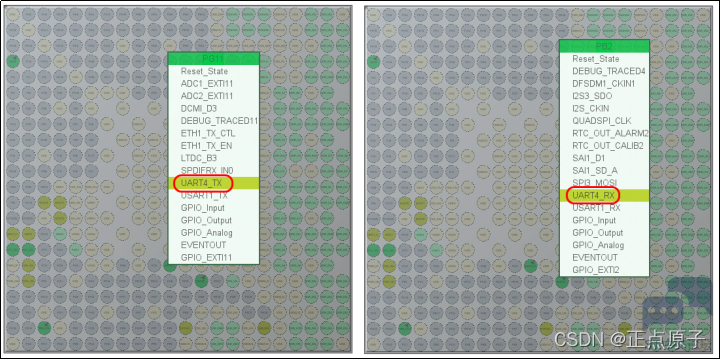Pick ETH1_TX_EN from the pin menu

point(214,146)
